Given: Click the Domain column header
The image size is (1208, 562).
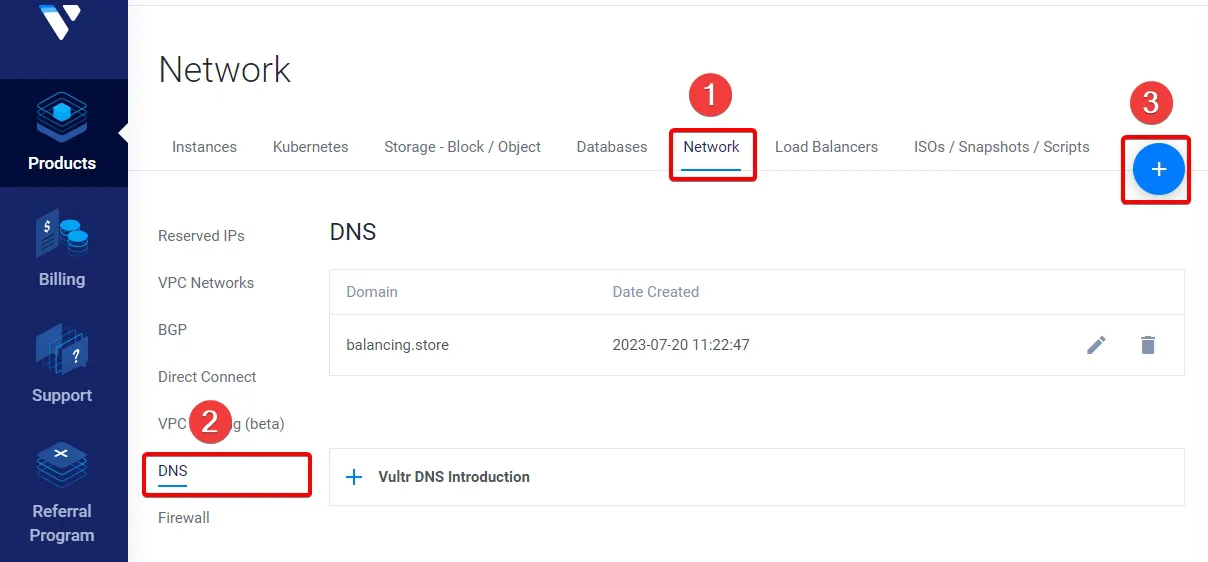Looking at the screenshot, I should coord(372,292).
